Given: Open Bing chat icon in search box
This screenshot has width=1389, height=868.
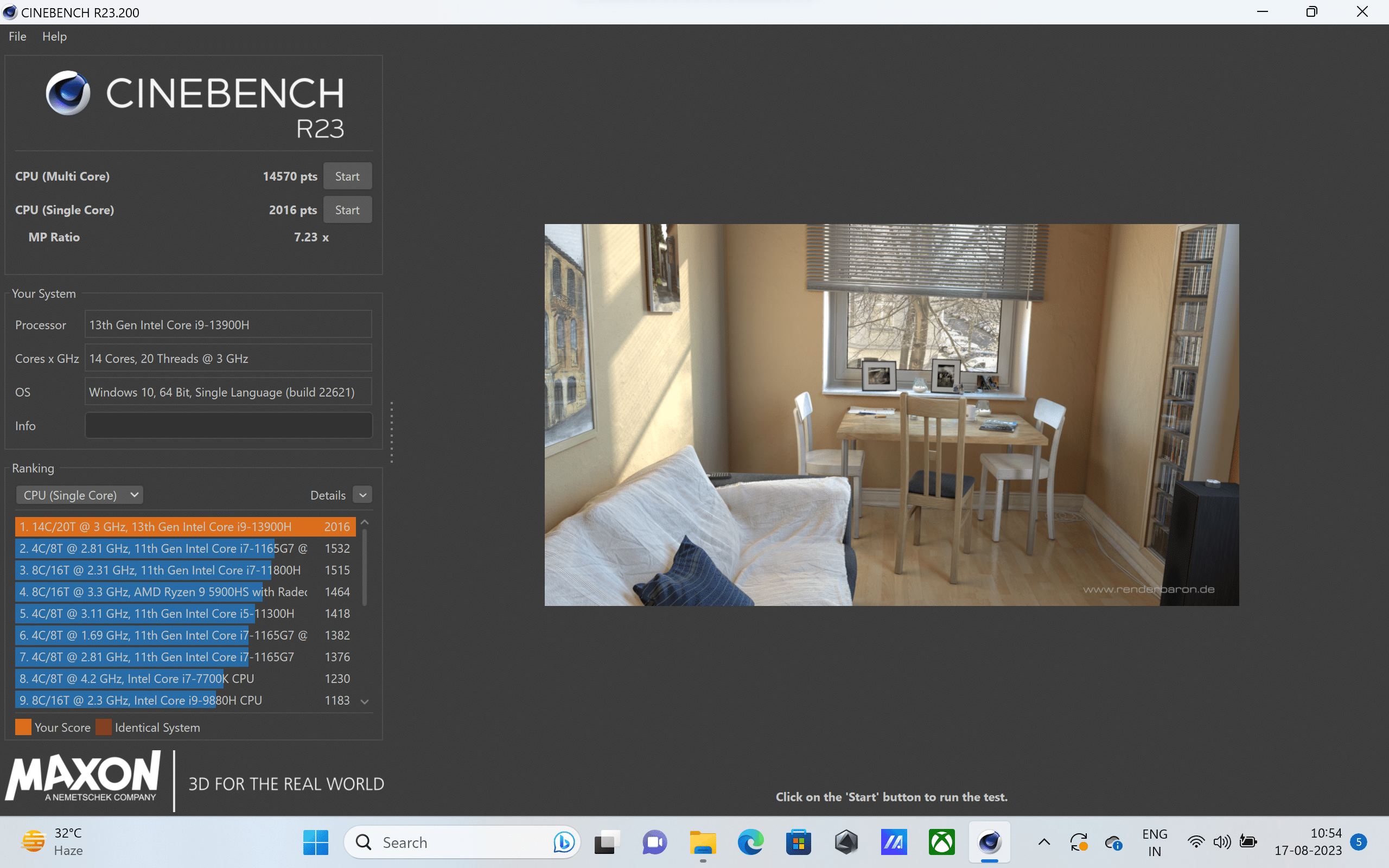Looking at the screenshot, I should click(564, 842).
